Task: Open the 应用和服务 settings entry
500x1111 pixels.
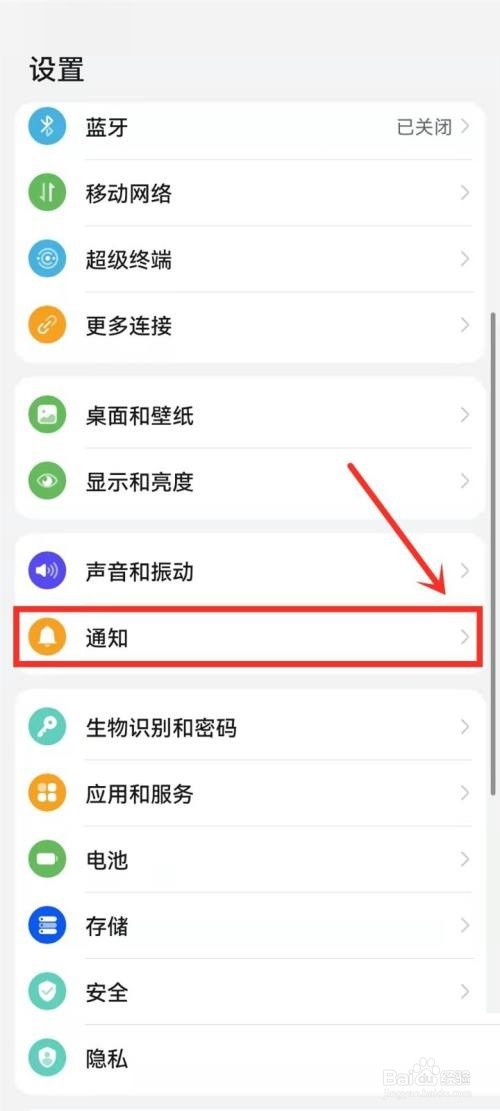Action: click(x=250, y=793)
